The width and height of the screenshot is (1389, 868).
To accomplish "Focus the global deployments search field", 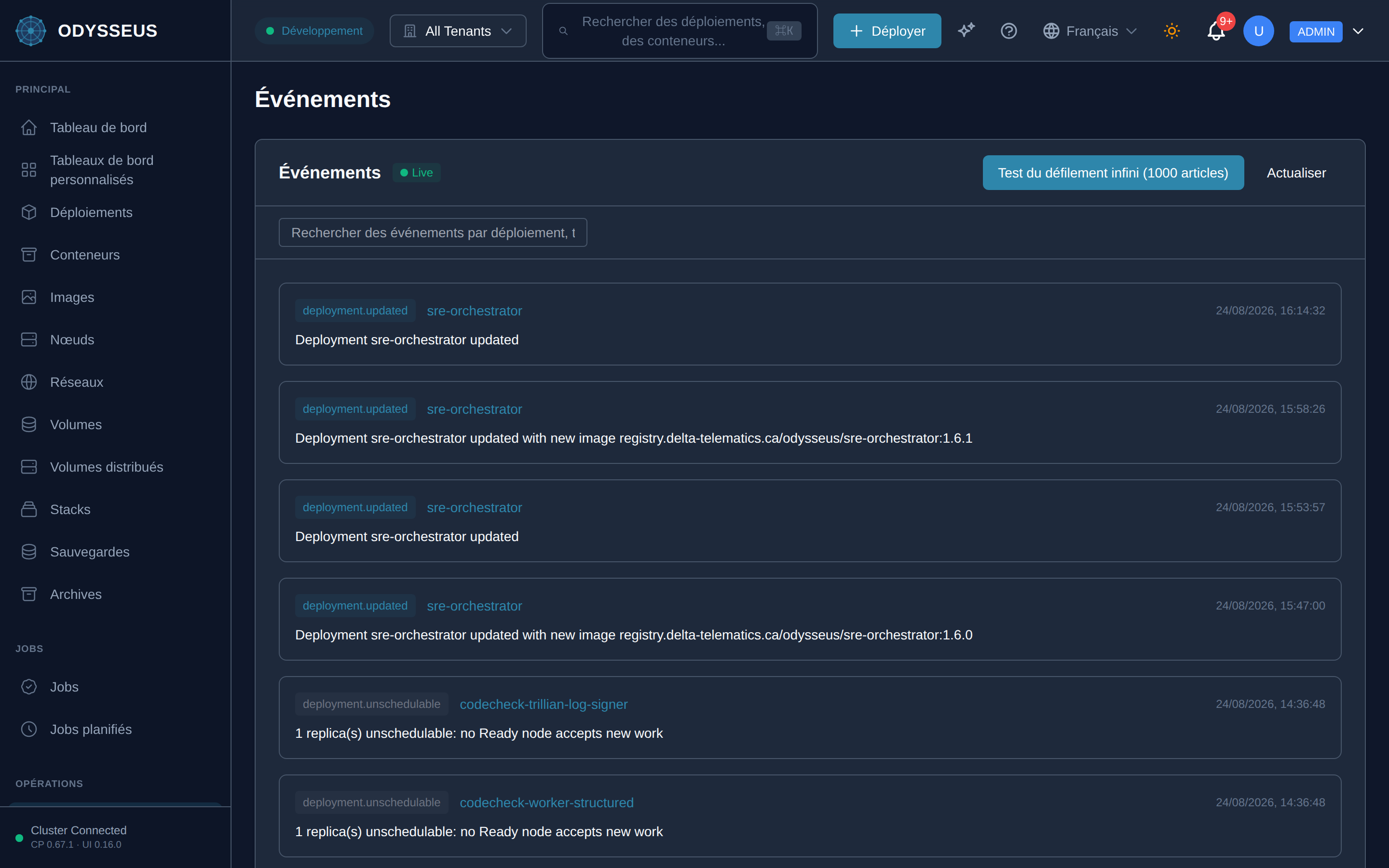I will 680,31.
